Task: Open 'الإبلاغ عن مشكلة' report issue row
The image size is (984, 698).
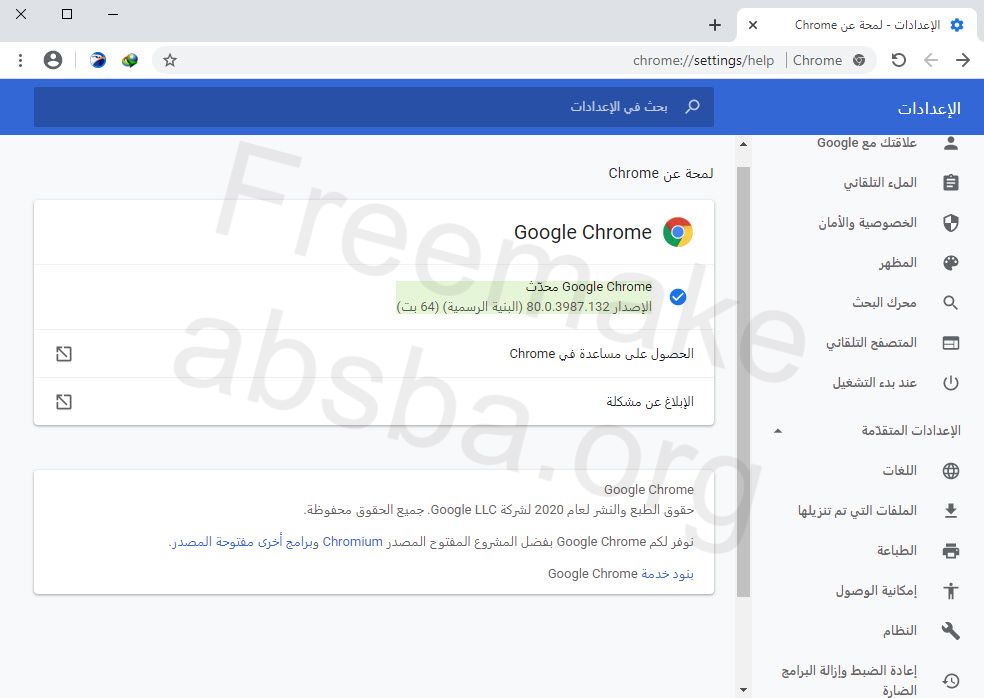Action: [374, 402]
